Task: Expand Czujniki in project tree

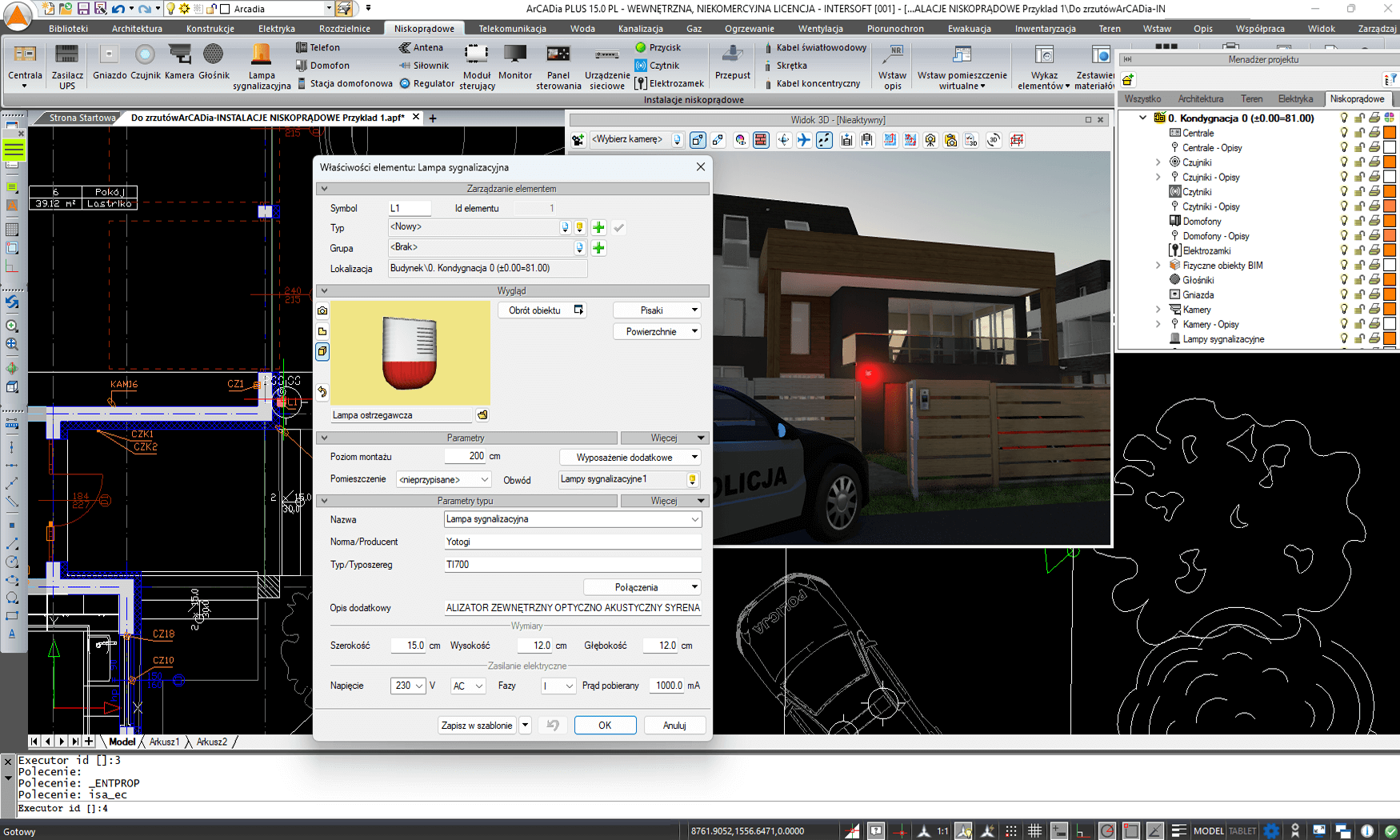Action: click(x=1158, y=162)
